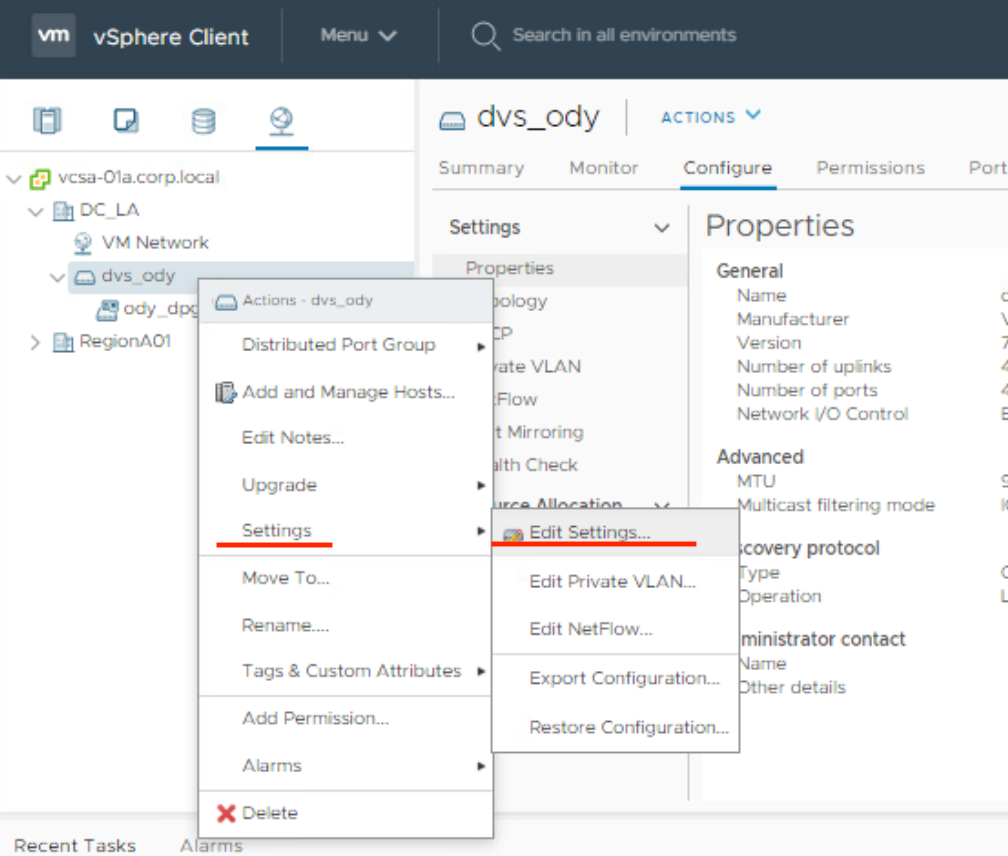This screenshot has height=856, width=1008.
Task: Expand Tags & Custom Attributes submenu arrow
Action: 481,672
